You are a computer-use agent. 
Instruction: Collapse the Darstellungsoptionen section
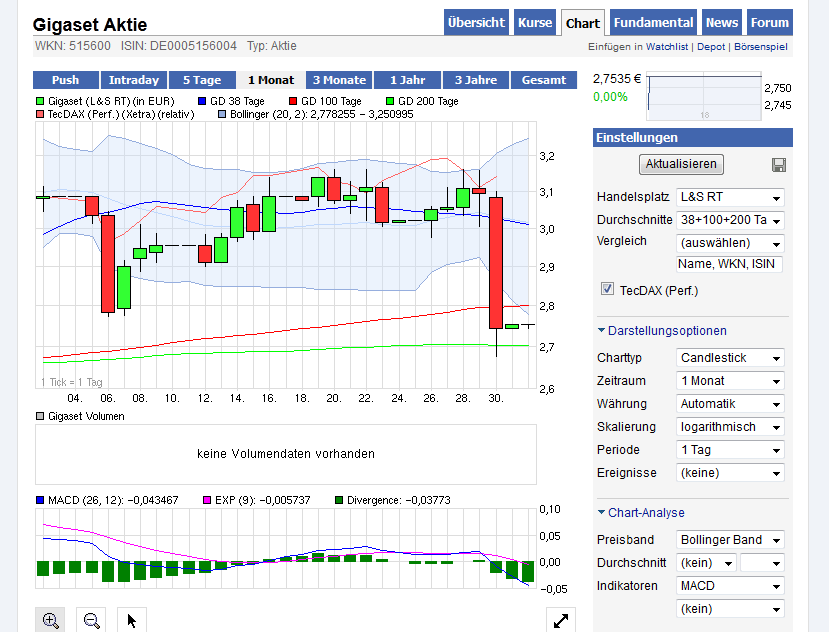click(x=662, y=331)
